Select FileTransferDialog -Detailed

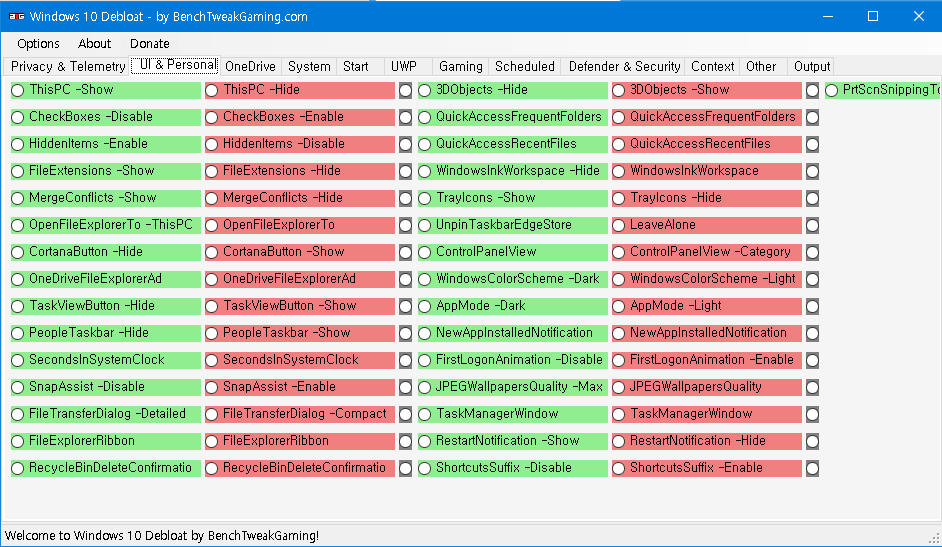[x=106, y=414]
